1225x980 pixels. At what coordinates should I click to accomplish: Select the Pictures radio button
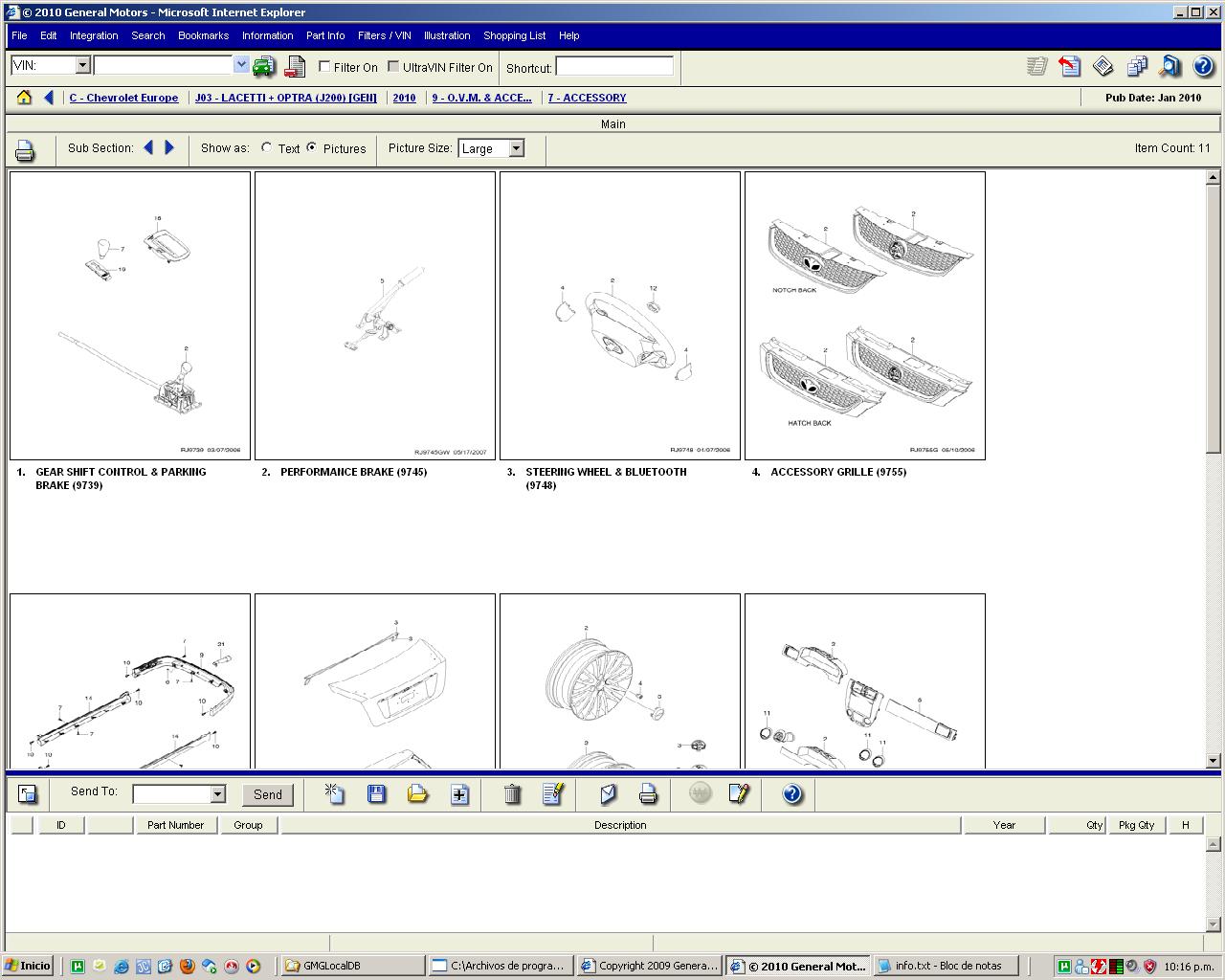click(x=312, y=147)
